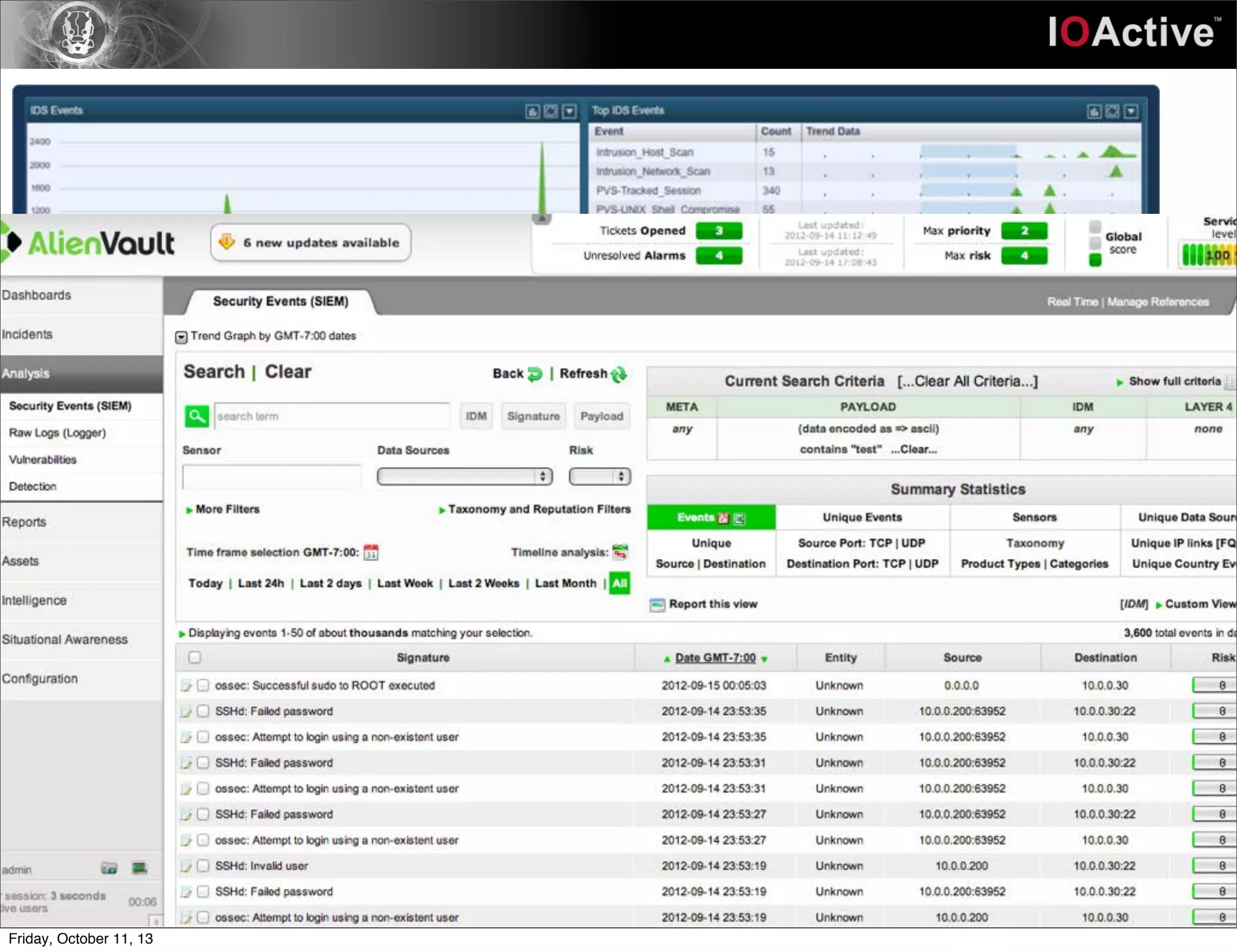The width and height of the screenshot is (1237, 952).
Task: Click the green search magnifier icon
Action: coord(196,416)
